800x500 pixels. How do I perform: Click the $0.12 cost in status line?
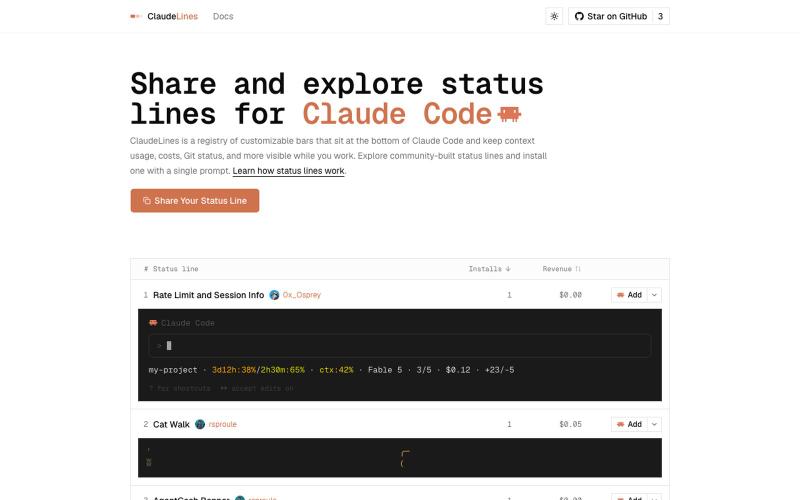(x=458, y=370)
